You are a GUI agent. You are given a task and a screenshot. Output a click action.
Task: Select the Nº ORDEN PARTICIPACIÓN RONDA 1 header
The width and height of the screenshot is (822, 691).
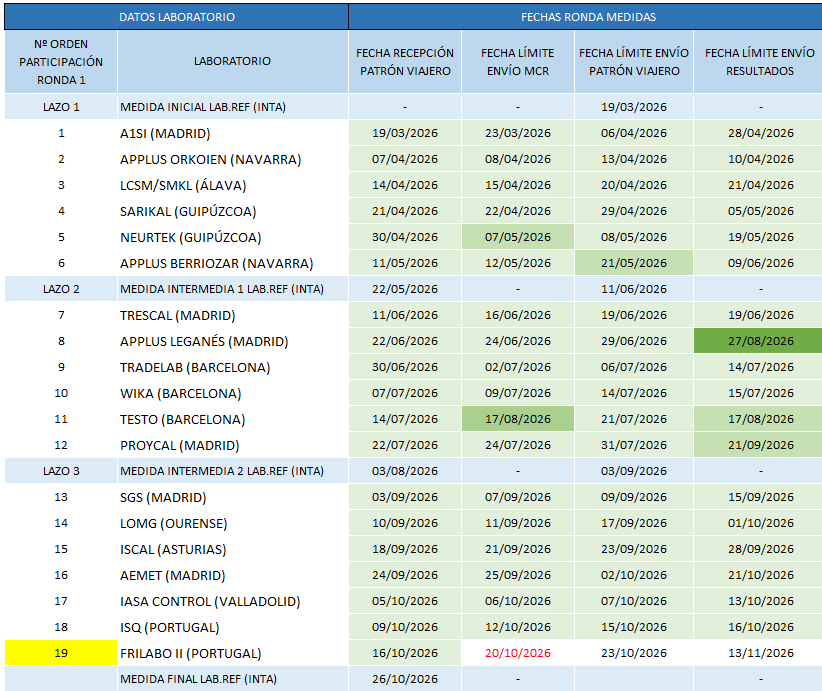61,62
